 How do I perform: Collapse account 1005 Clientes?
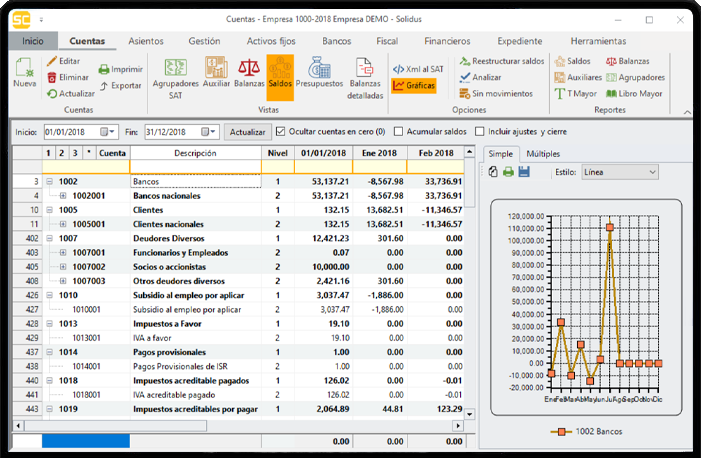(50, 210)
